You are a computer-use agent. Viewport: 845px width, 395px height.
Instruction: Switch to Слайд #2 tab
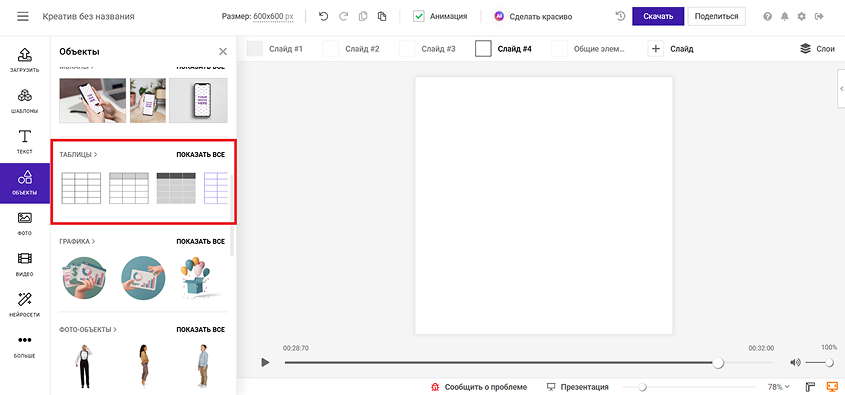pyautogui.click(x=351, y=48)
